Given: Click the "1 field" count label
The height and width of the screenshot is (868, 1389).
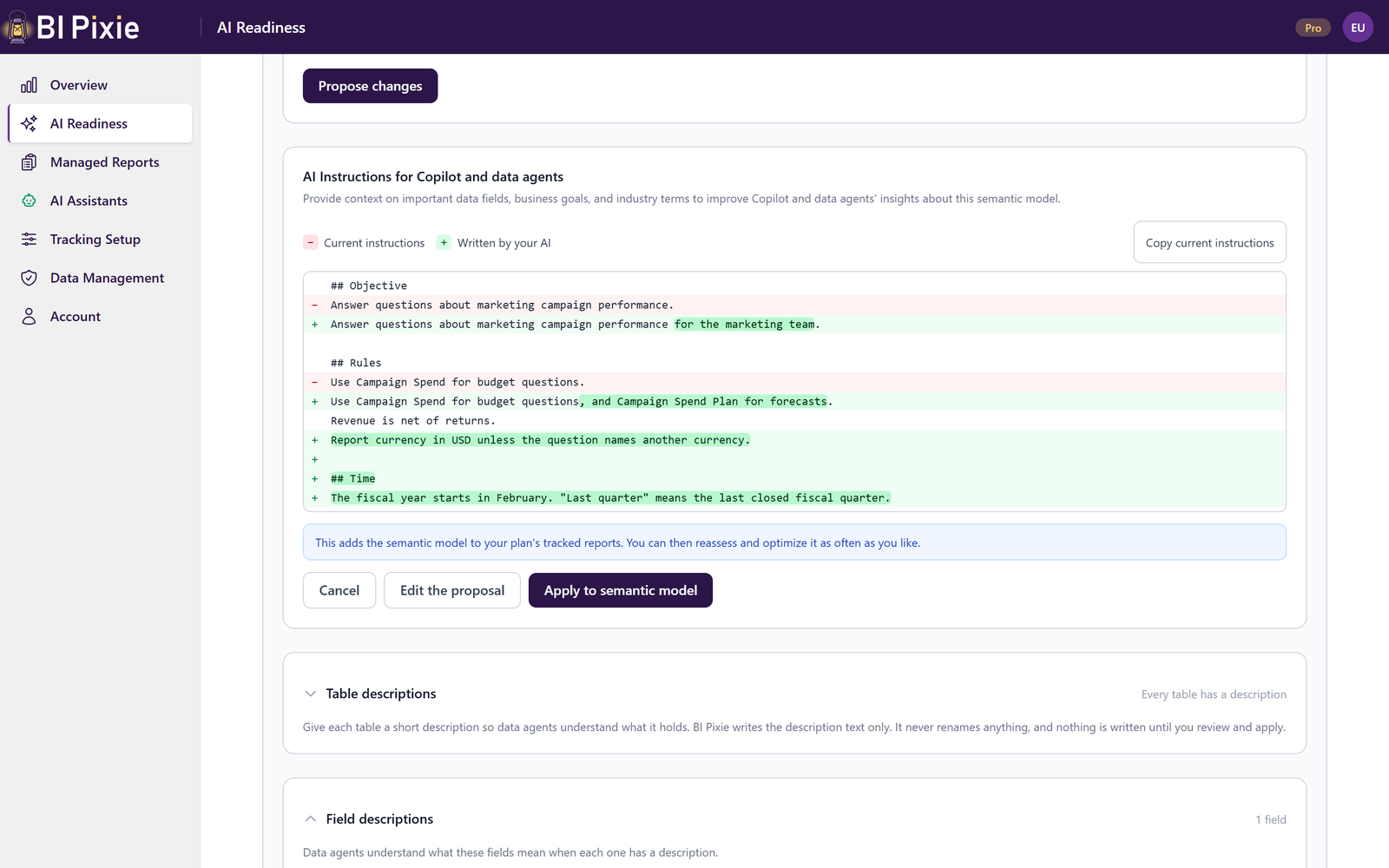Looking at the screenshot, I should pyautogui.click(x=1271, y=819).
